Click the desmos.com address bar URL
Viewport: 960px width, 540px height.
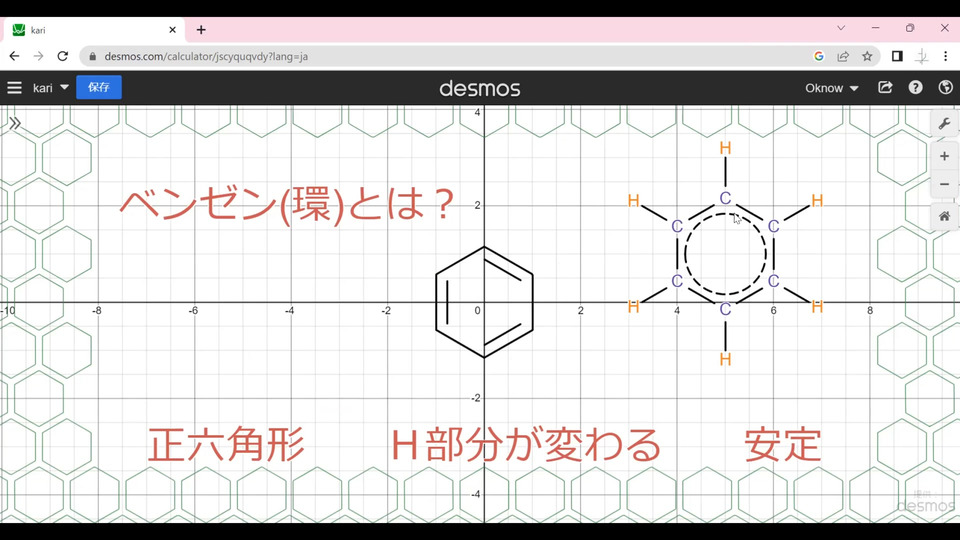[206, 56]
